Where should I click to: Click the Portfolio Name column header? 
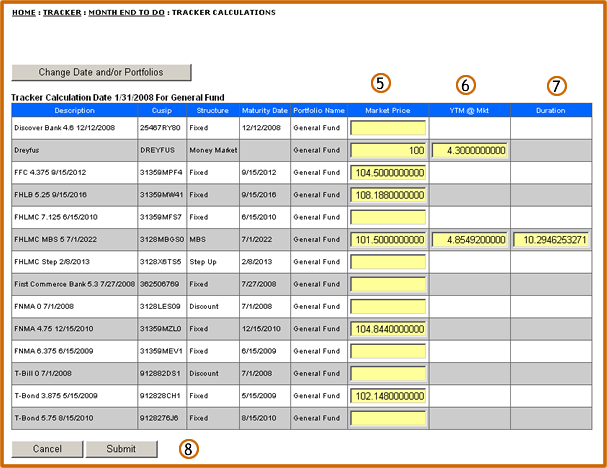coord(319,110)
